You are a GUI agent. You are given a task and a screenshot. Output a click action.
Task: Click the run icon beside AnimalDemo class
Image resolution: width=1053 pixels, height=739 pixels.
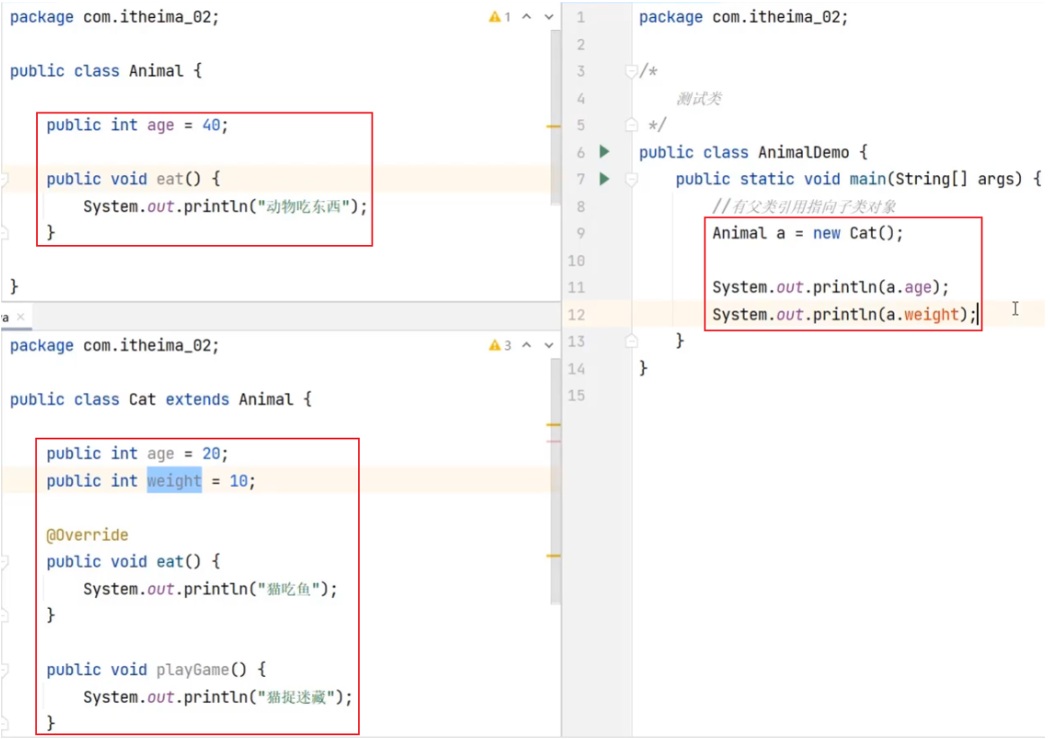[604, 152]
